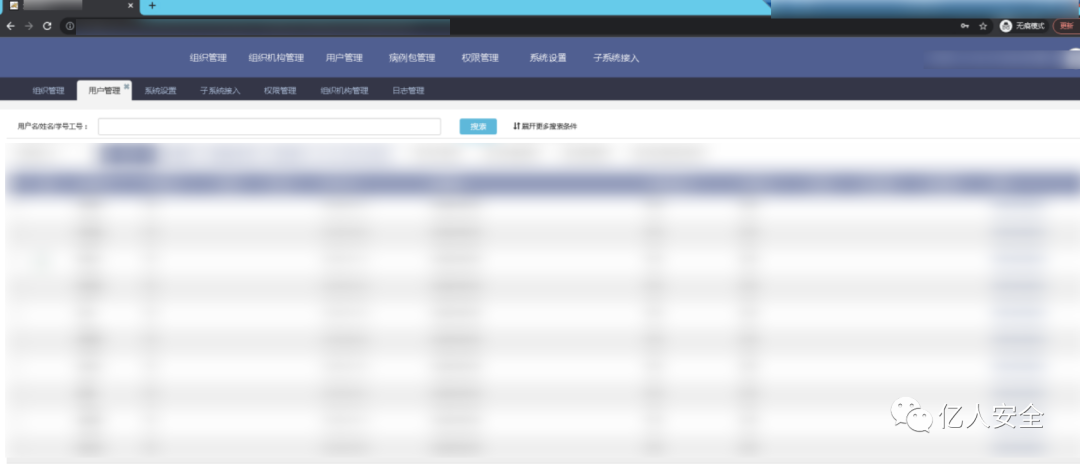The height and width of the screenshot is (464, 1080).
Task: Open 子系统接入 in top navigation
Action: pos(616,58)
